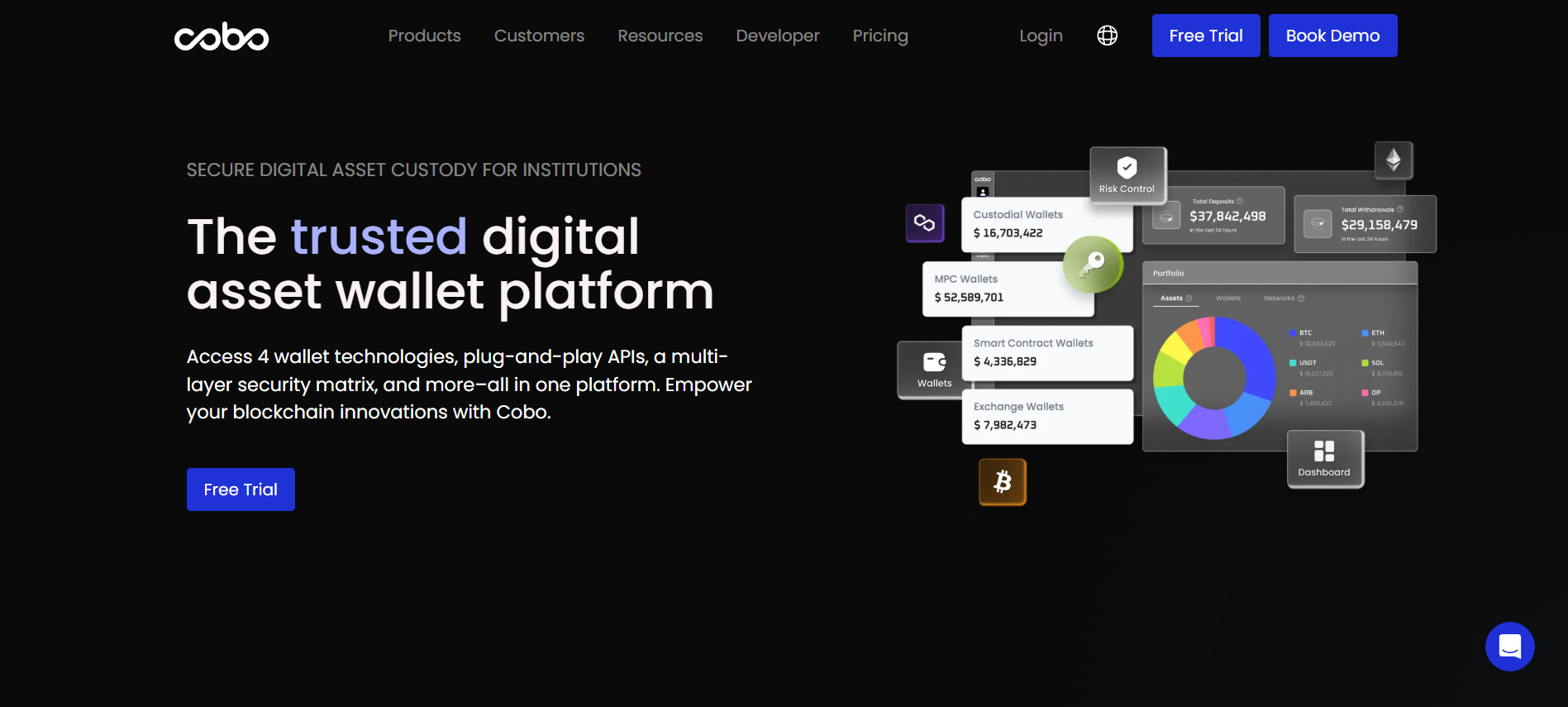
Task: Click the Wallets tile icon
Action: tap(935, 362)
